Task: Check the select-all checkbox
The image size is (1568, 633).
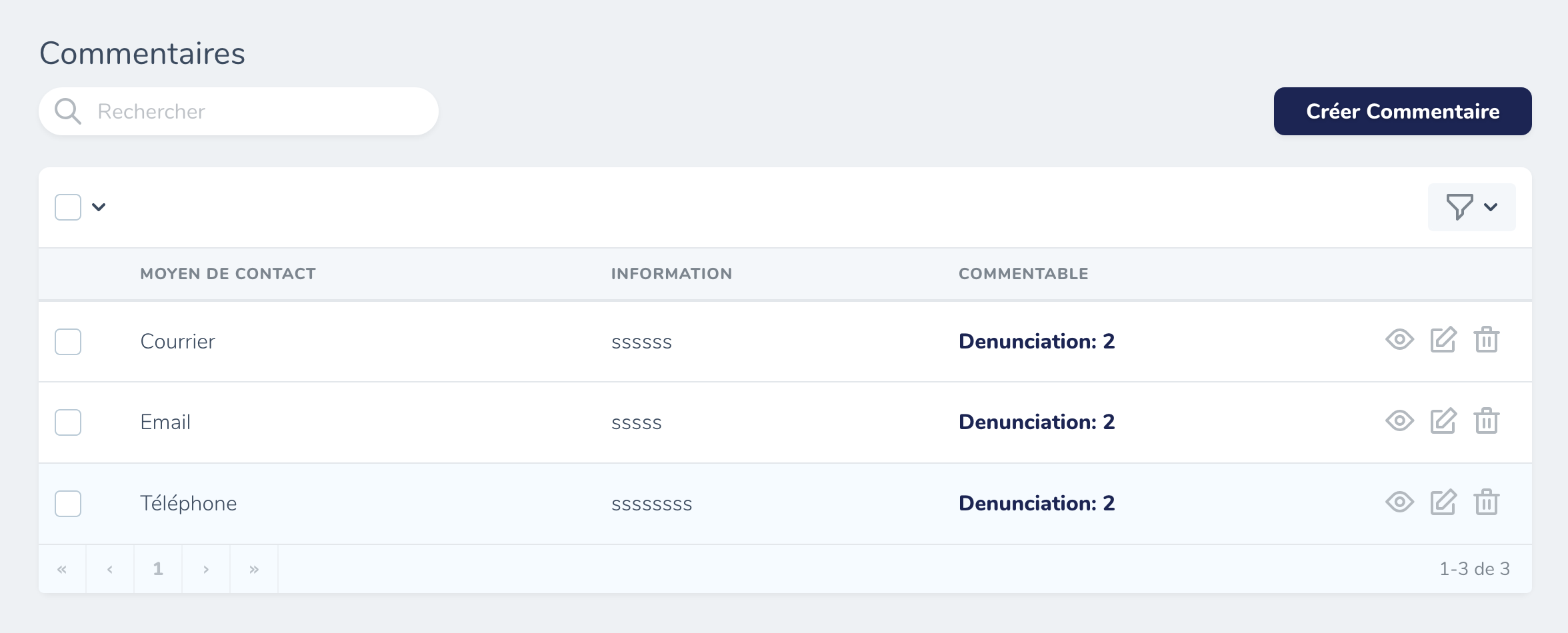Action: [x=67, y=207]
